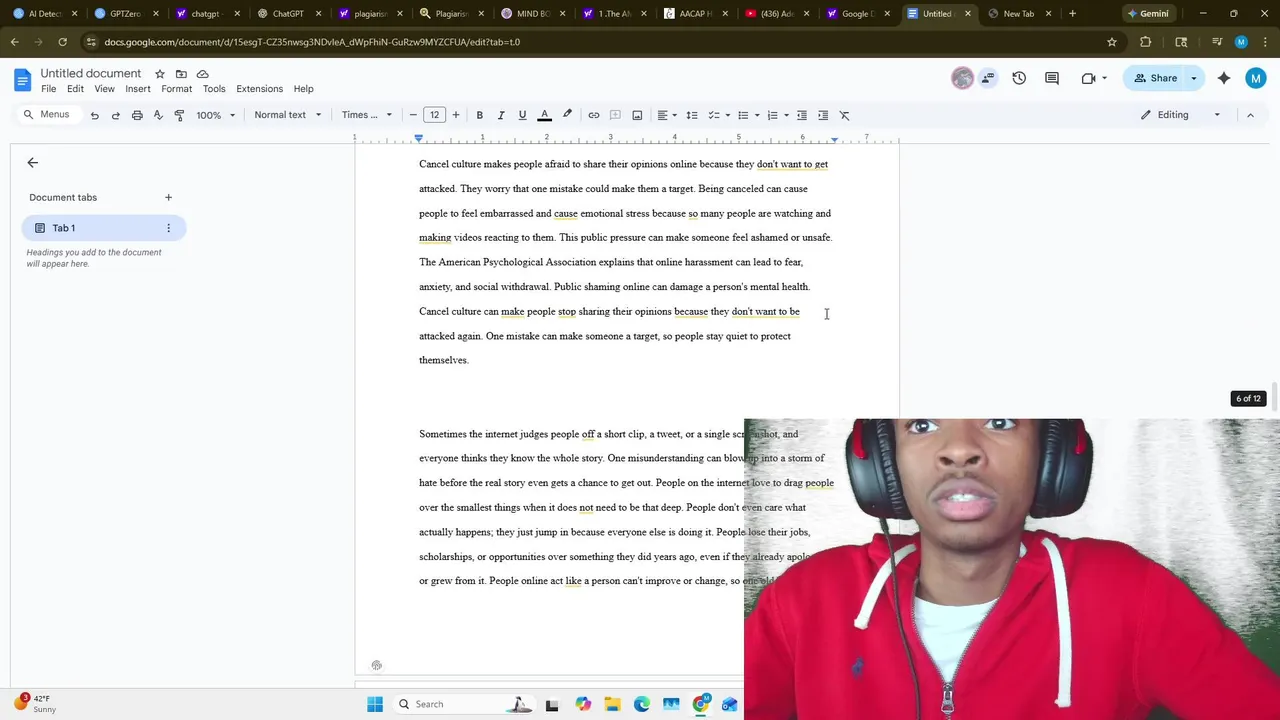Open the File menu
1280x720 pixels.
(48, 89)
